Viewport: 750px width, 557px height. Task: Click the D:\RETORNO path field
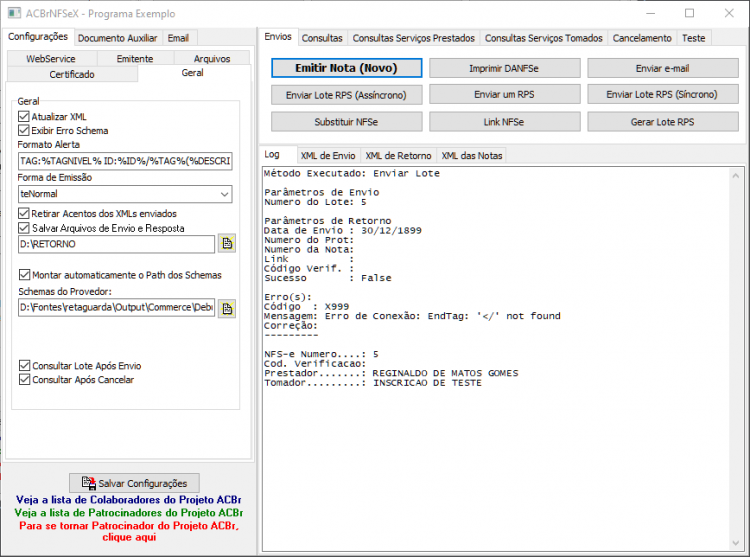click(117, 244)
